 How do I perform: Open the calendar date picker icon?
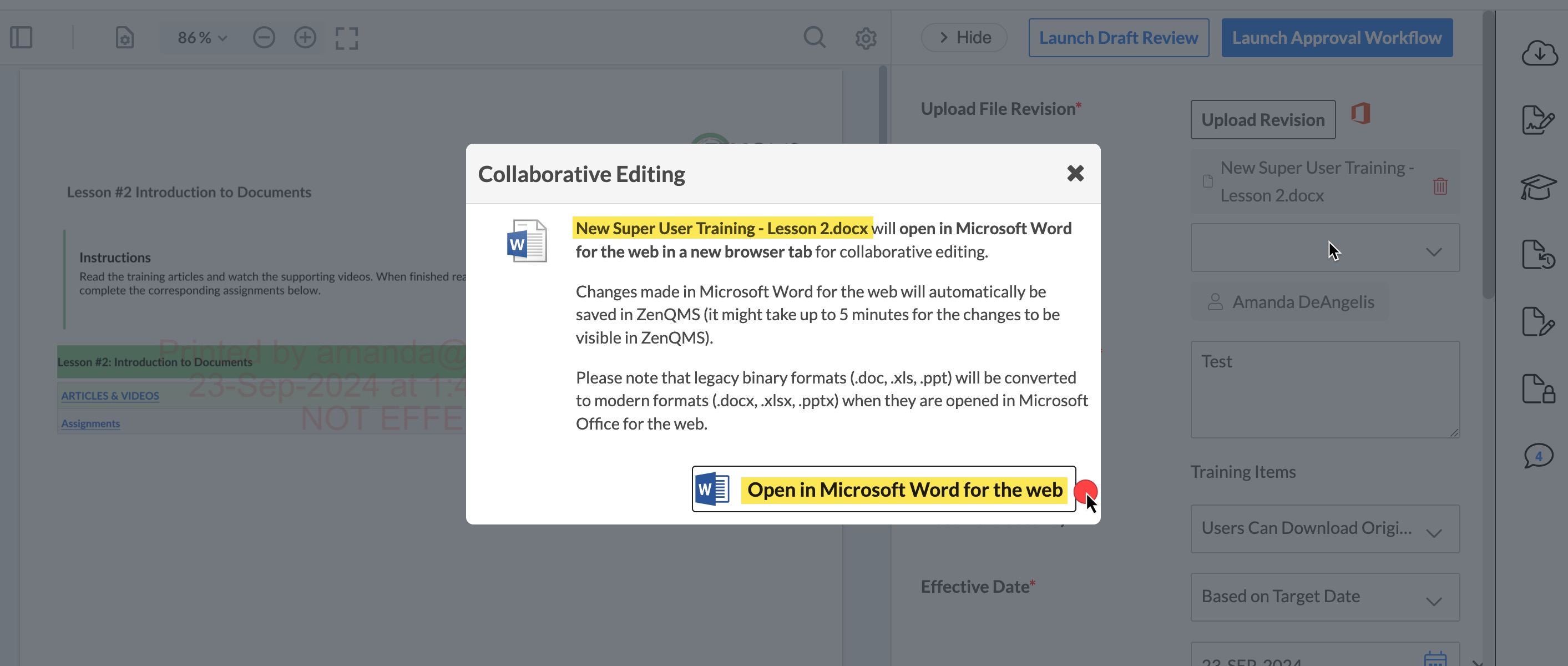(1435, 659)
